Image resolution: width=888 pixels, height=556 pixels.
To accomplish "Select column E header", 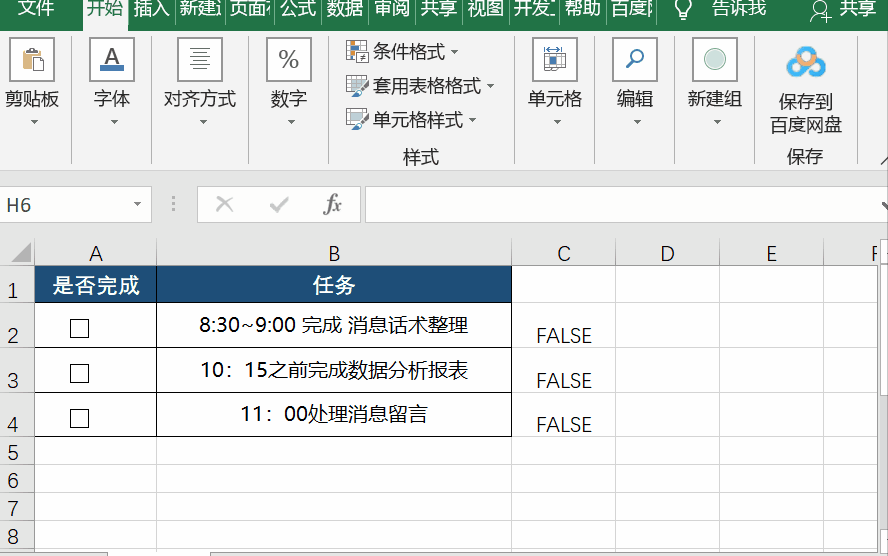I will [x=771, y=253].
